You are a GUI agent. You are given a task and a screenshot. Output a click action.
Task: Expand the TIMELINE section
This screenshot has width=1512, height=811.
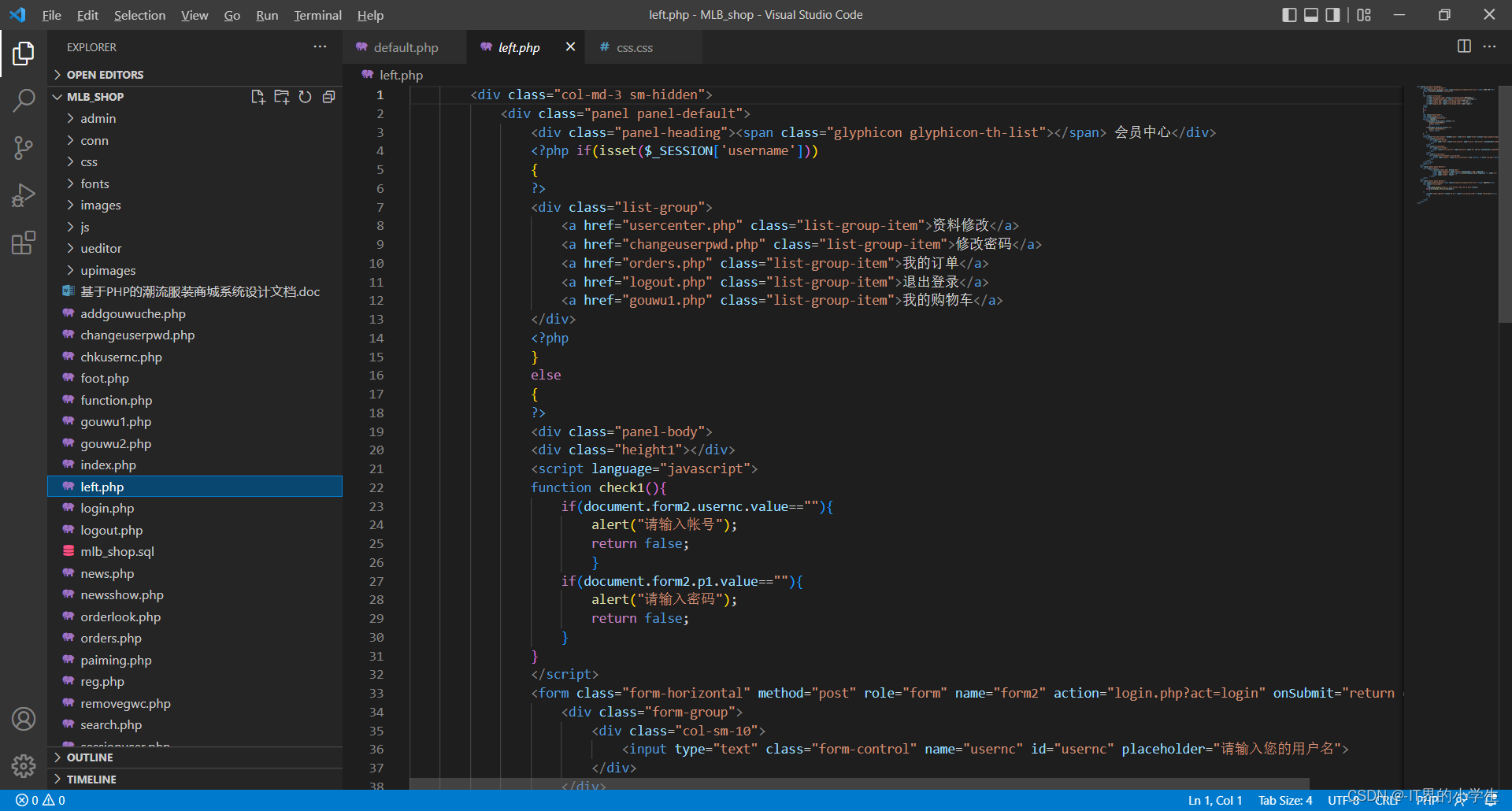[195, 780]
